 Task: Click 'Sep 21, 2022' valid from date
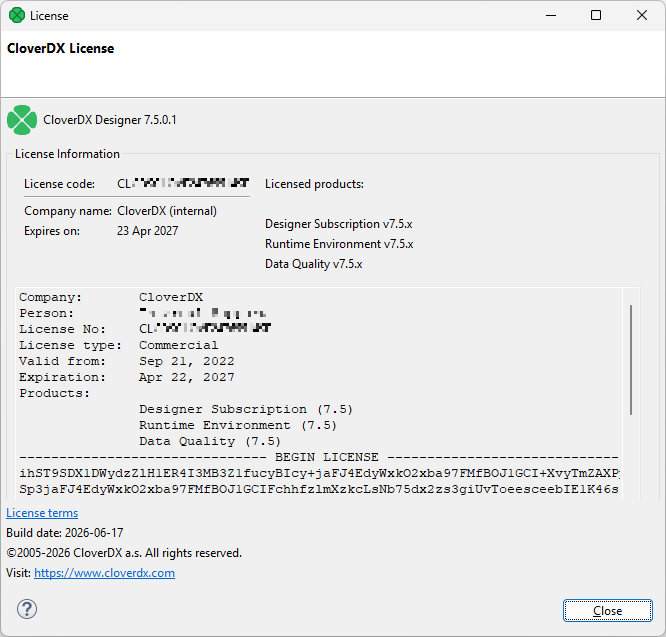(186, 361)
